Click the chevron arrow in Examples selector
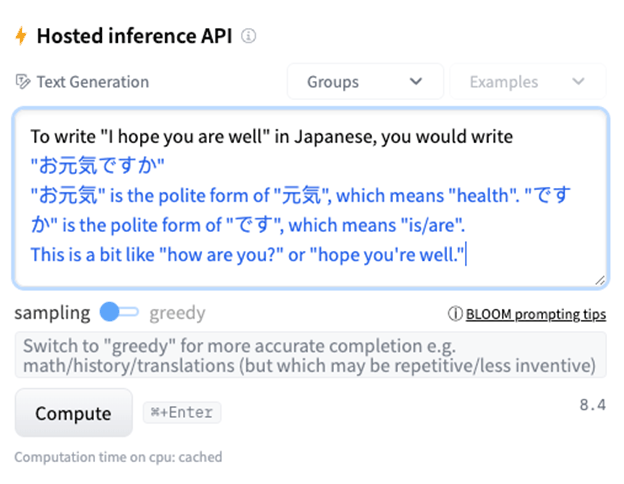The image size is (624, 484). pyautogui.click(x=578, y=82)
